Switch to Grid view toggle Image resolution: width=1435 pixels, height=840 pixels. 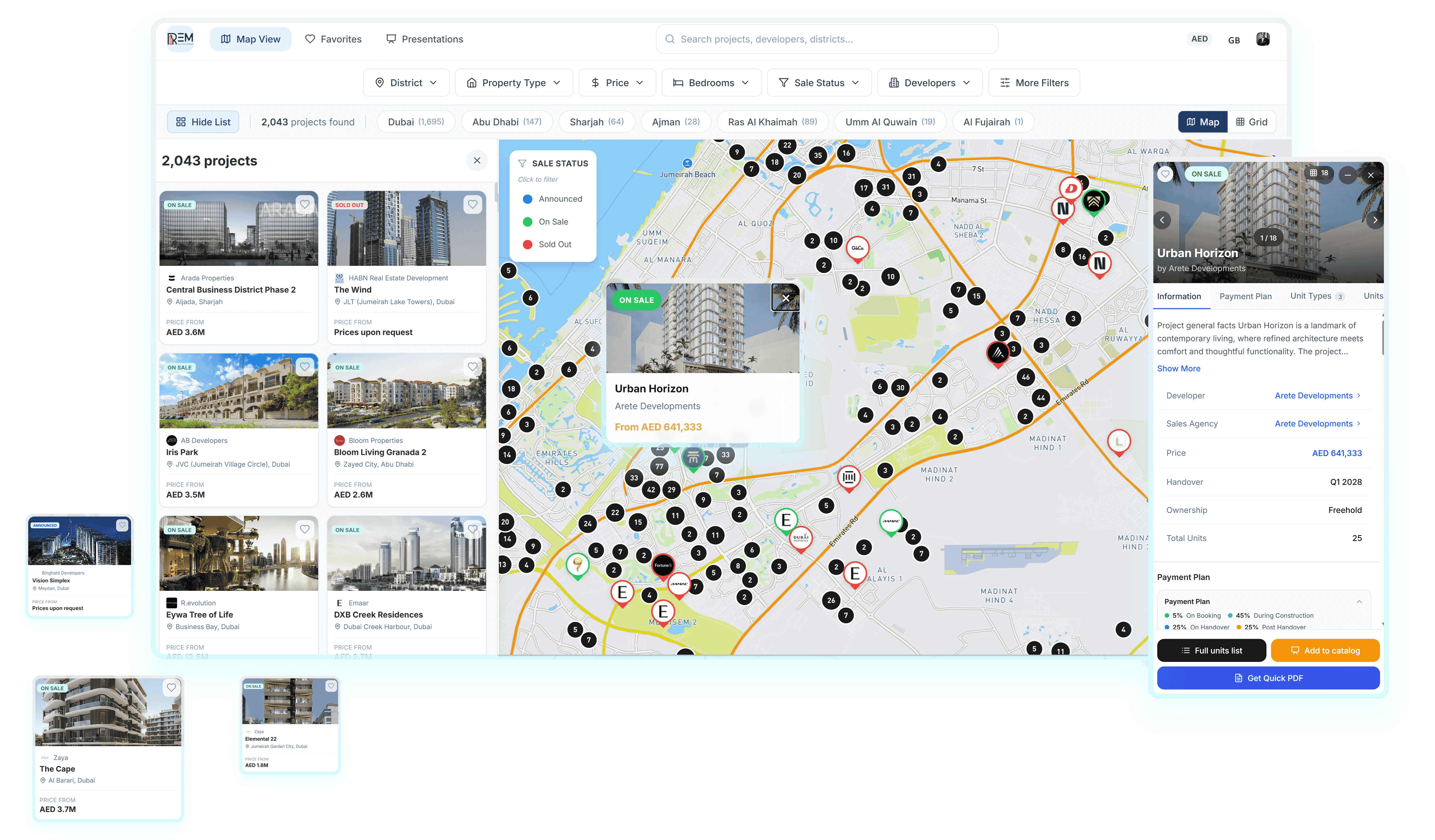click(1251, 122)
